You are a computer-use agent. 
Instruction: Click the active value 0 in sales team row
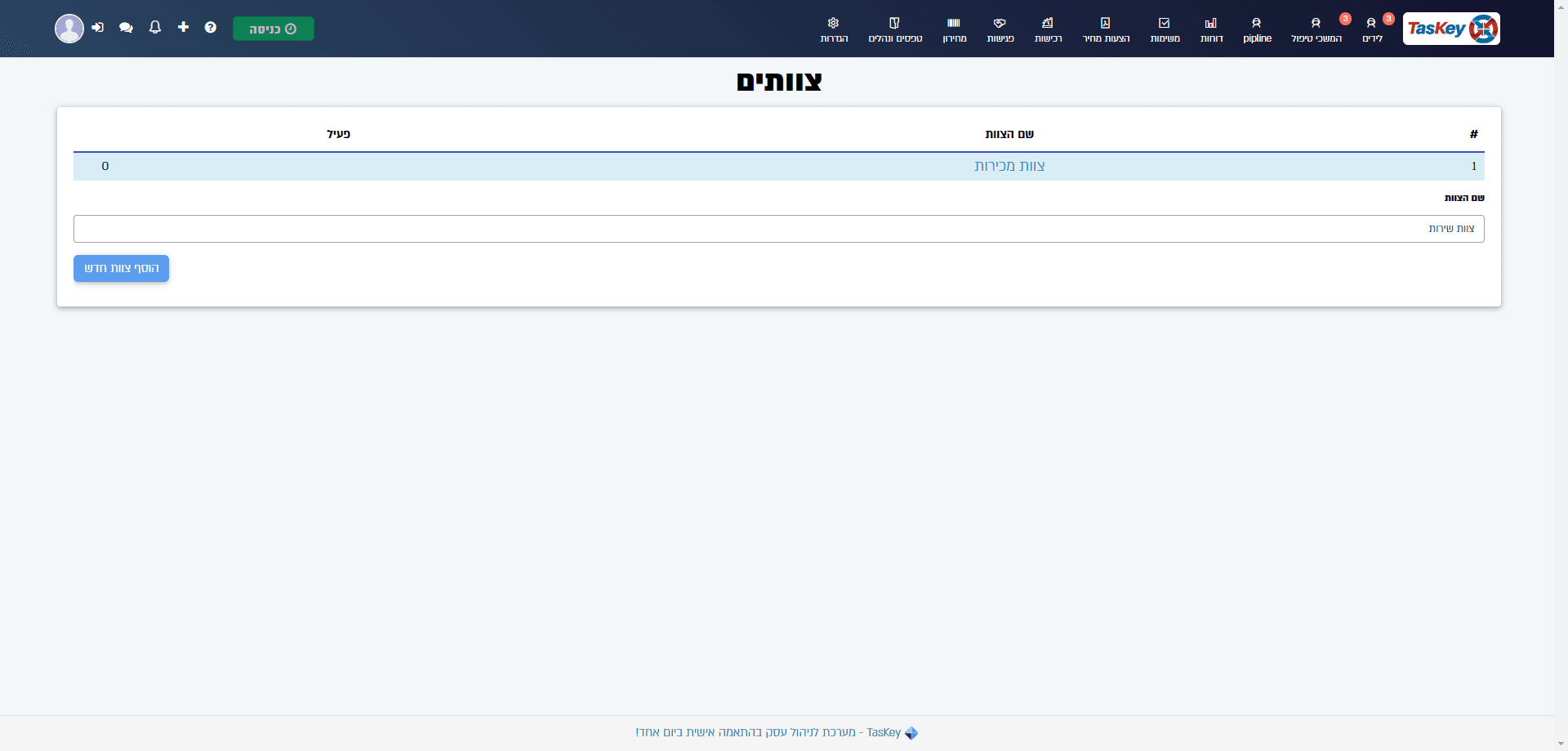tap(105, 166)
